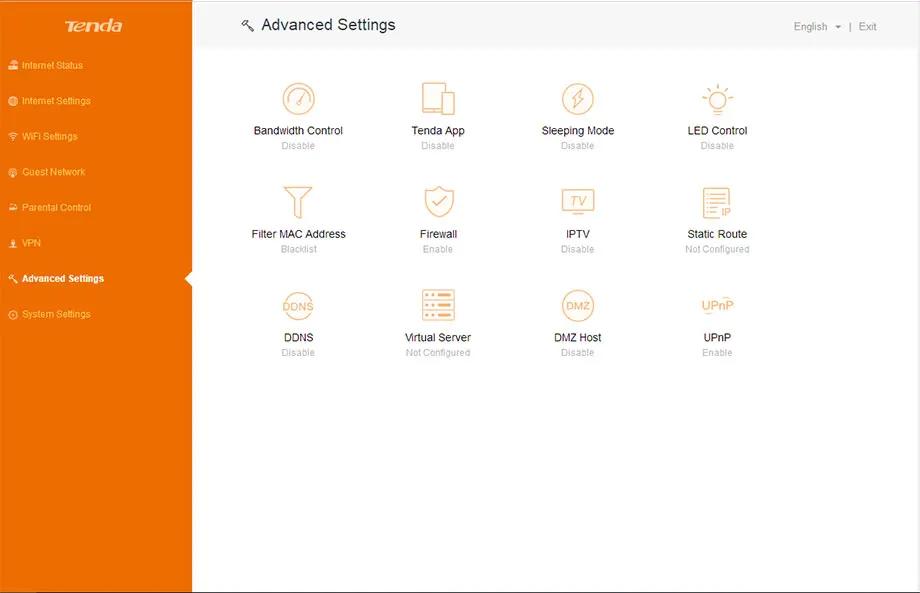The image size is (920, 593).
Task: Click Enable status under Firewall
Action: point(438,249)
